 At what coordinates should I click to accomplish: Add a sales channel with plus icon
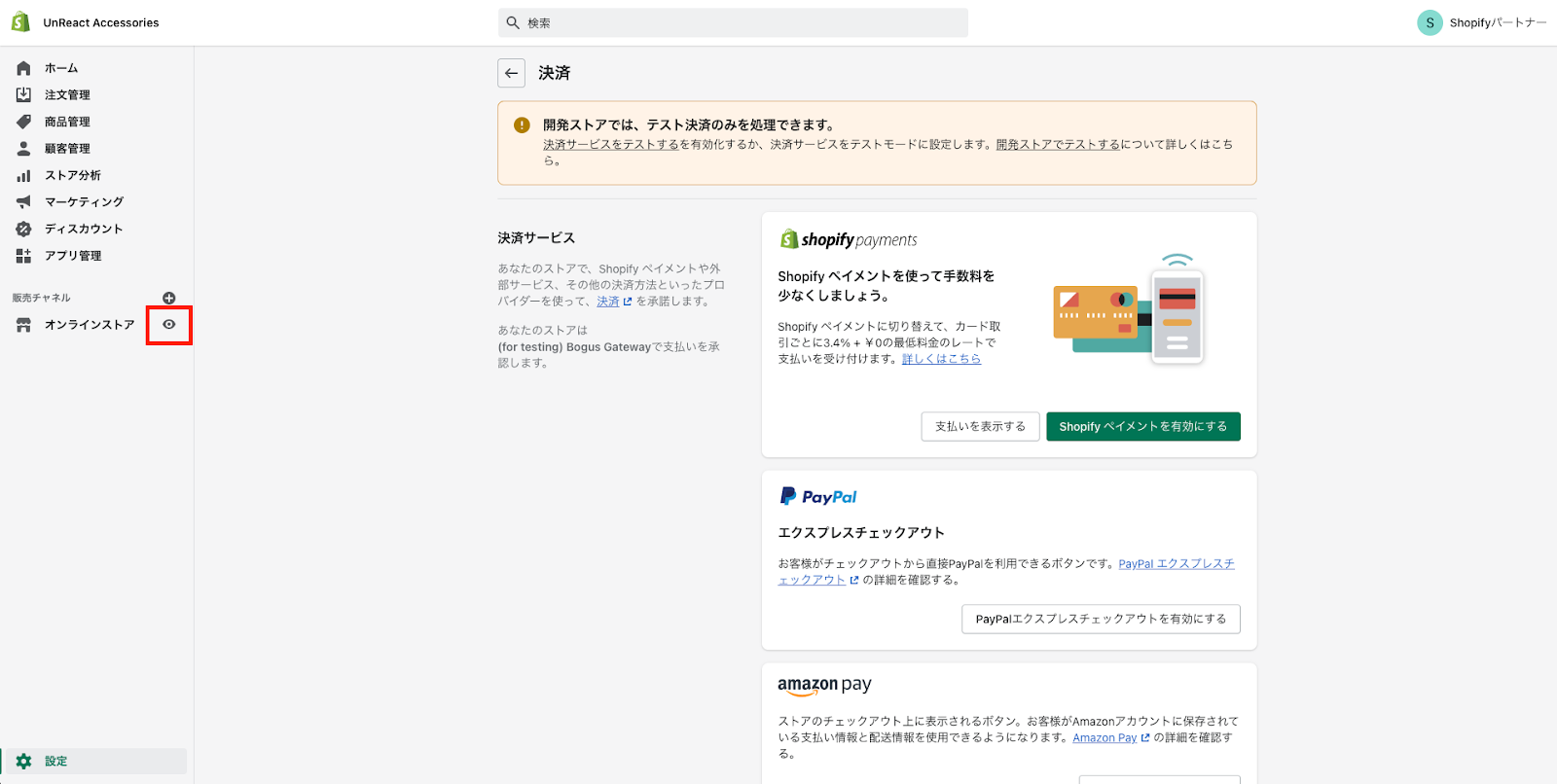click(x=168, y=298)
